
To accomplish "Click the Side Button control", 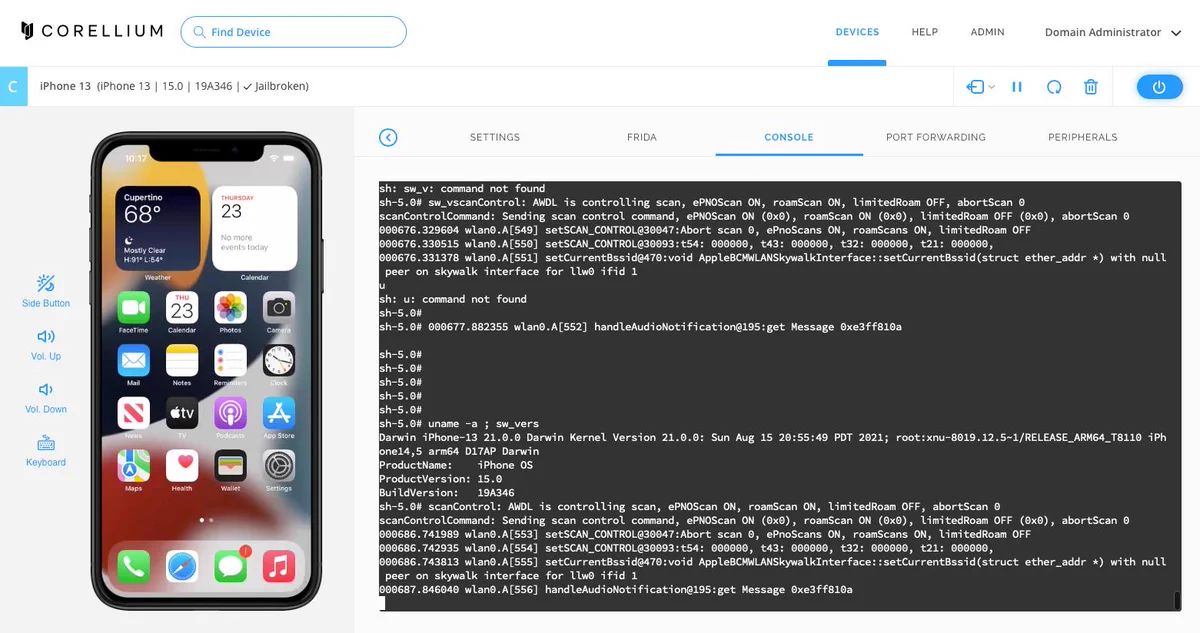I will coord(46,291).
